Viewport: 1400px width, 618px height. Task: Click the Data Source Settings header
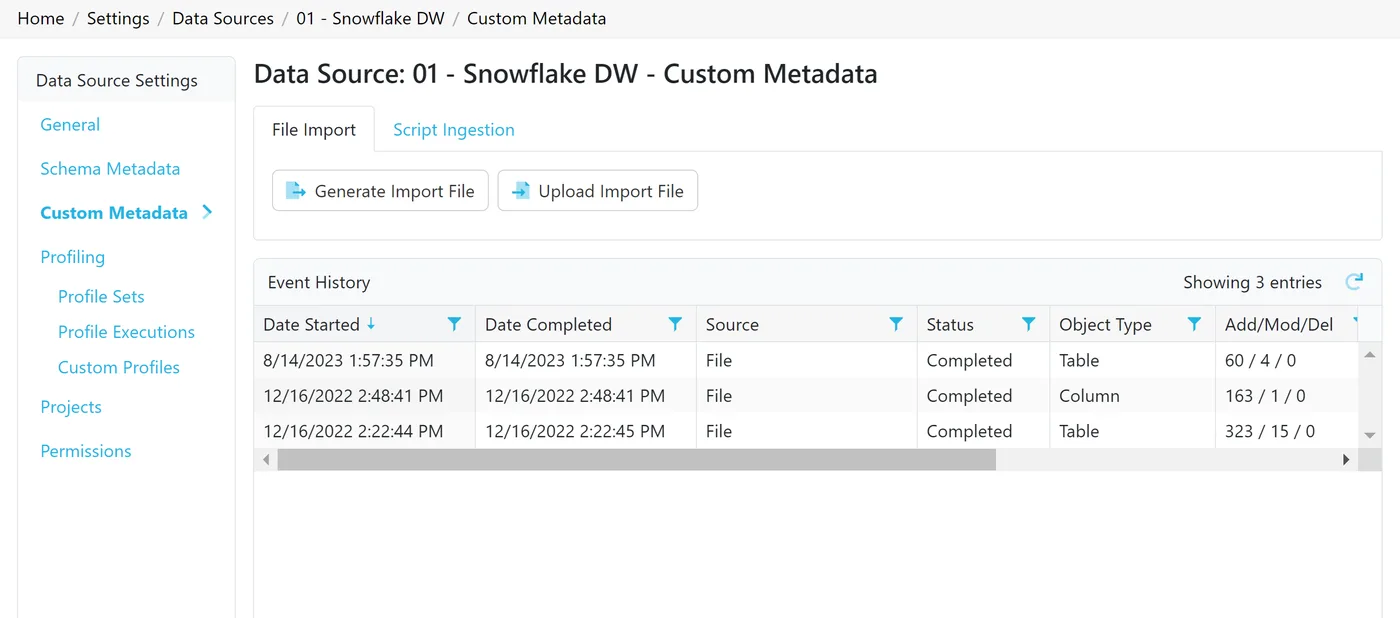pos(117,80)
